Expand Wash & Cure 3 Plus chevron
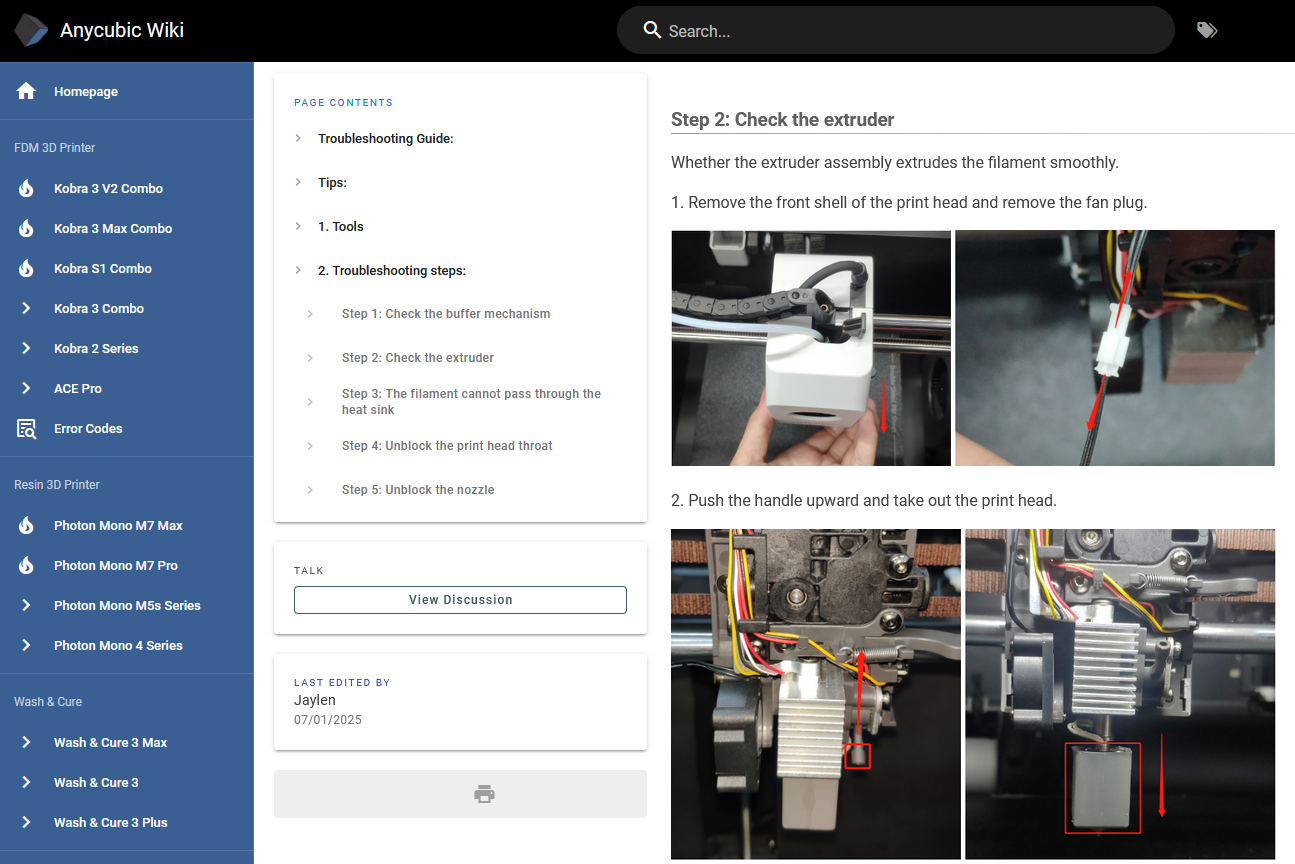This screenshot has height=864, width=1295. pyautogui.click(x=27, y=822)
